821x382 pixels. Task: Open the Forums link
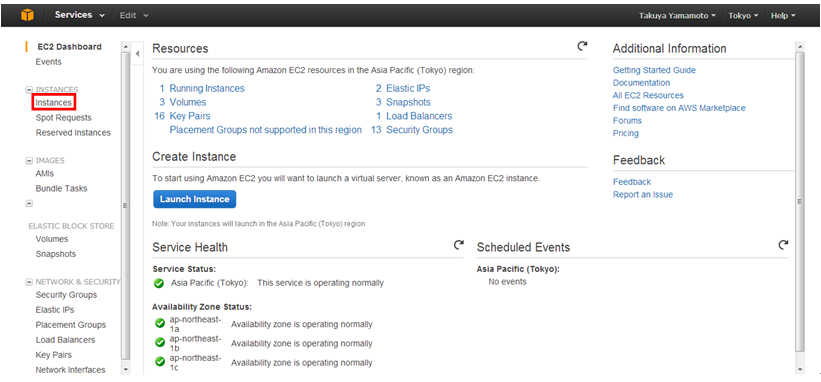coord(627,120)
